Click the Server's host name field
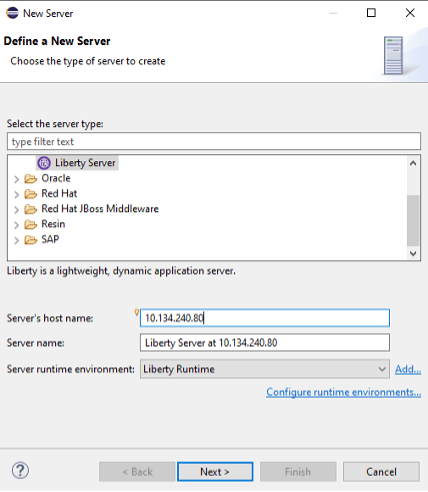 tap(265, 318)
